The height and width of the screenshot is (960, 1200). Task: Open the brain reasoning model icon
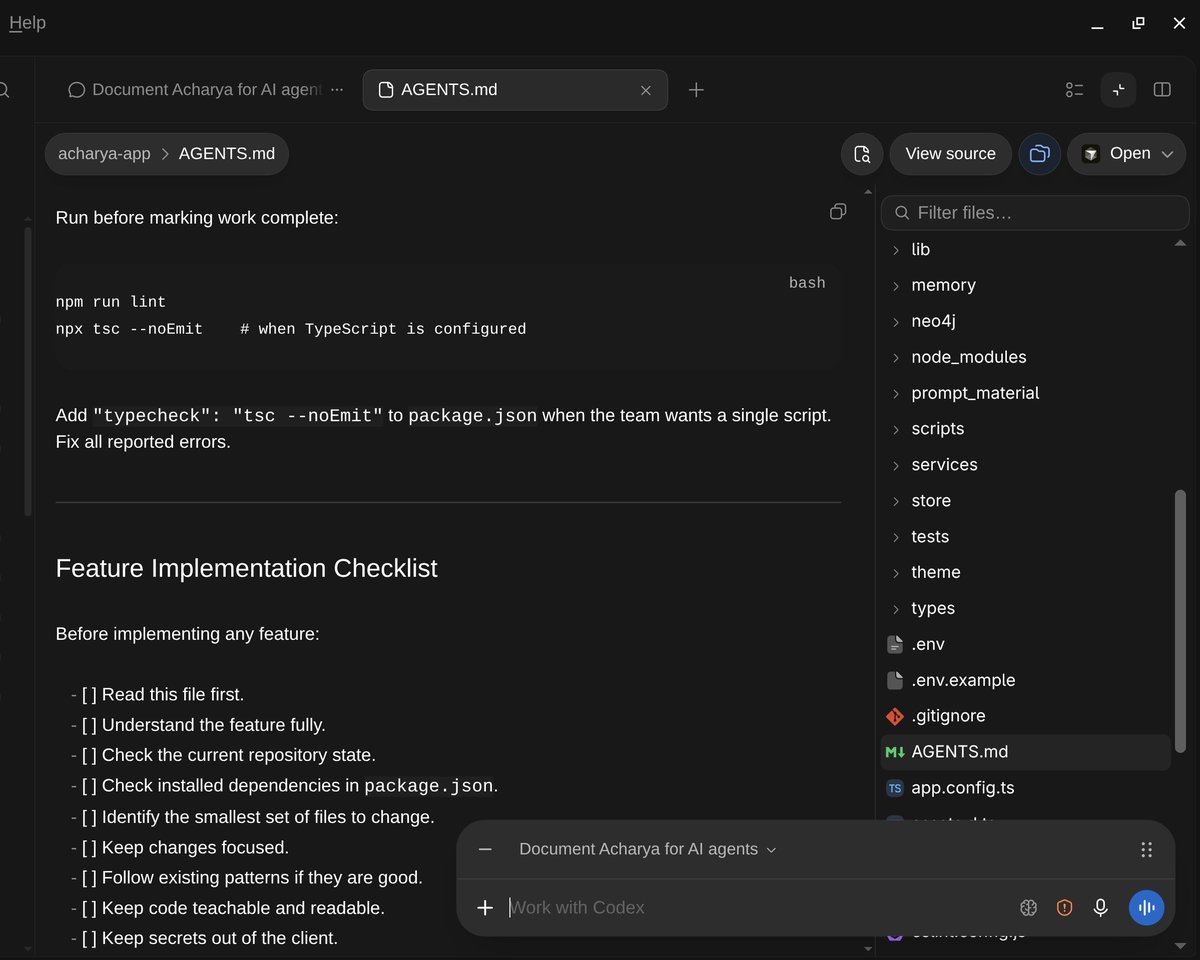click(1028, 907)
